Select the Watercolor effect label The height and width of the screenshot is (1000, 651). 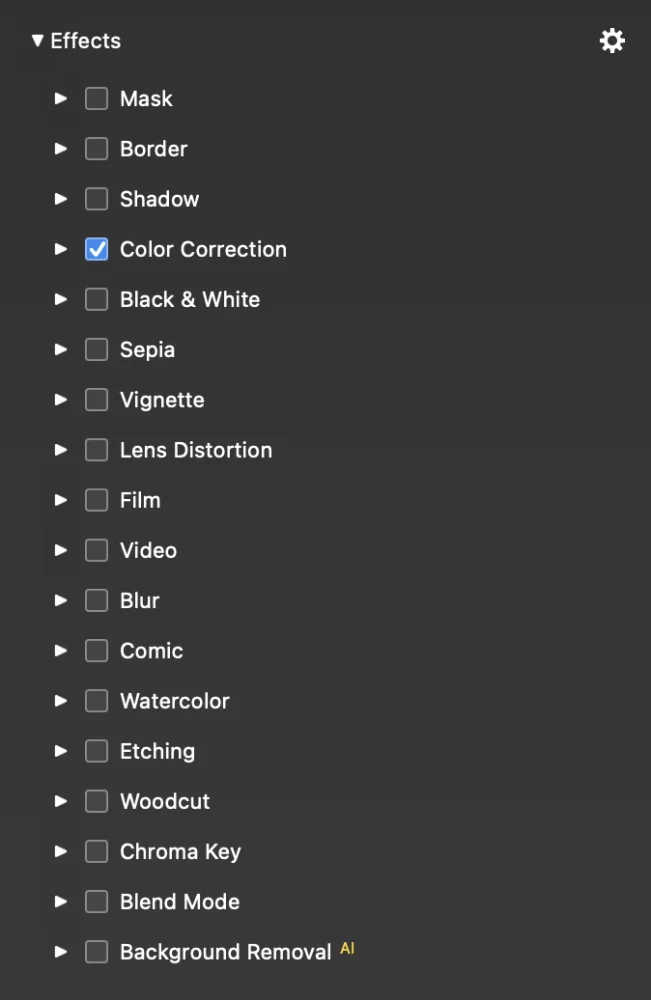tap(175, 701)
